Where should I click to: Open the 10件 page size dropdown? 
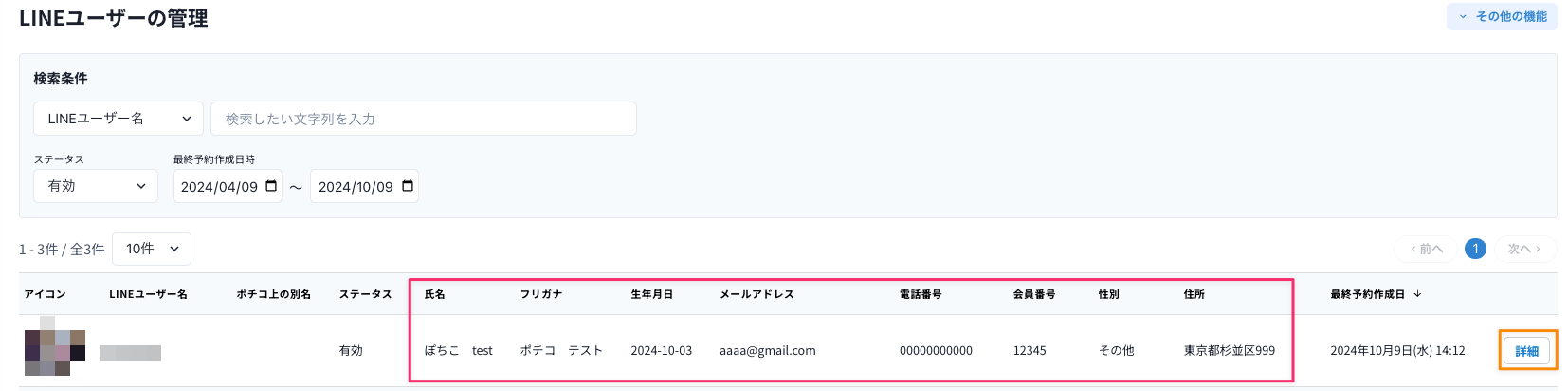152,249
